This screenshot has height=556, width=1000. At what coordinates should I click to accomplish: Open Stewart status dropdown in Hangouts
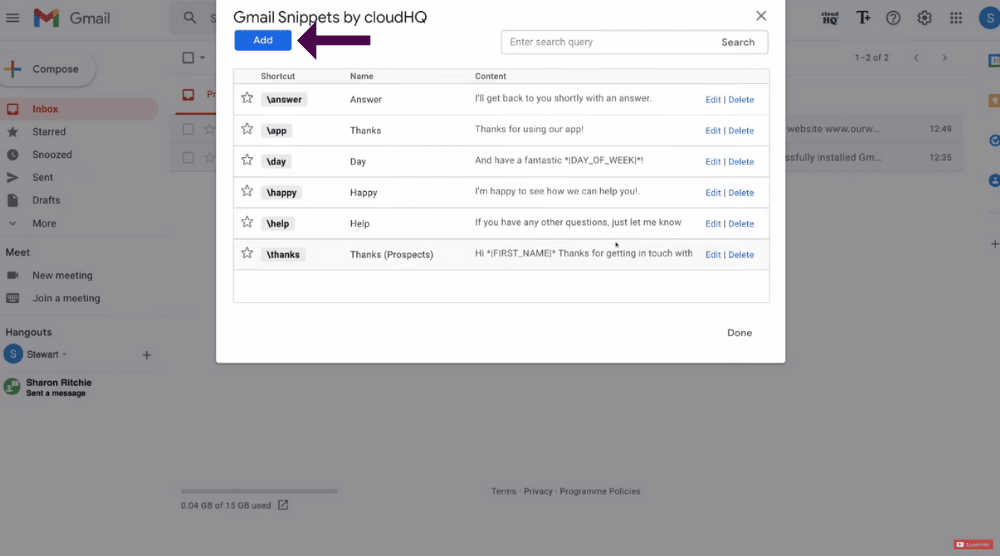(x=64, y=355)
